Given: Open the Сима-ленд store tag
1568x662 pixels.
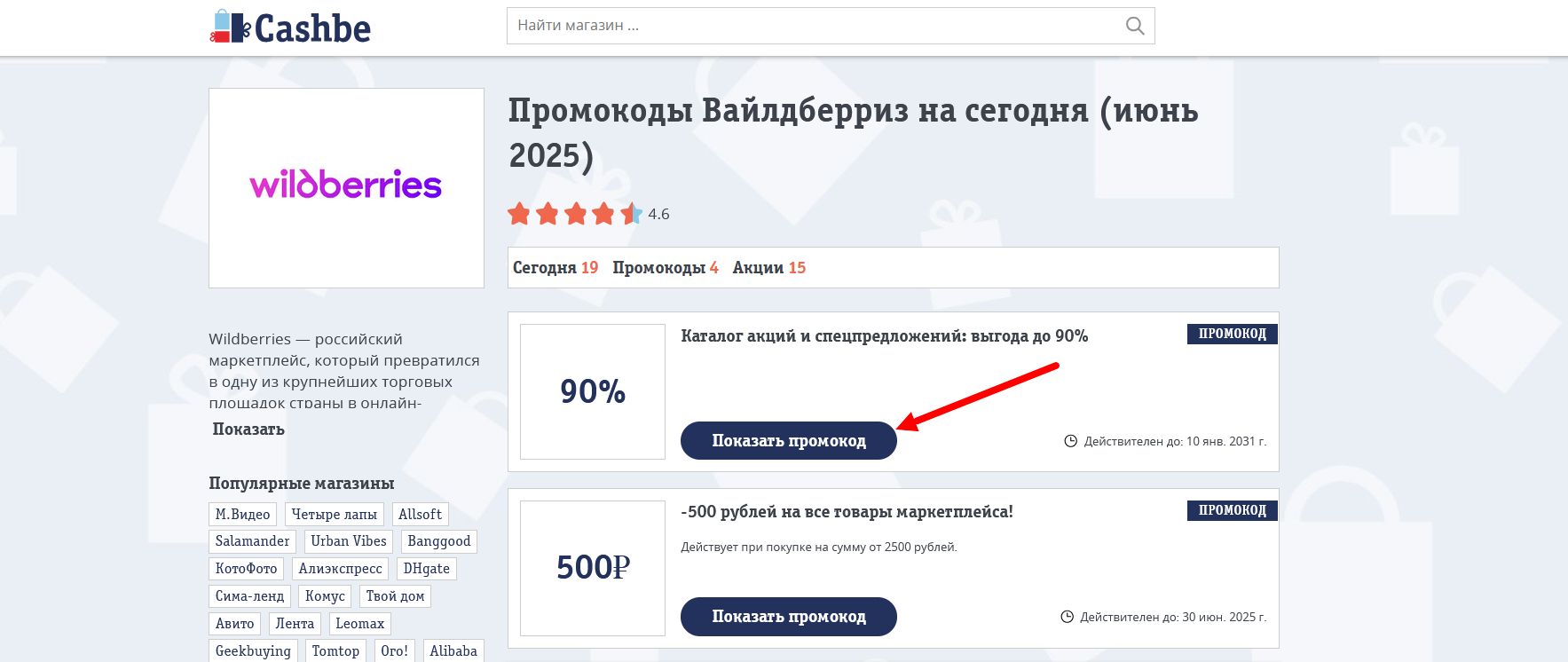Looking at the screenshot, I should point(249,596).
